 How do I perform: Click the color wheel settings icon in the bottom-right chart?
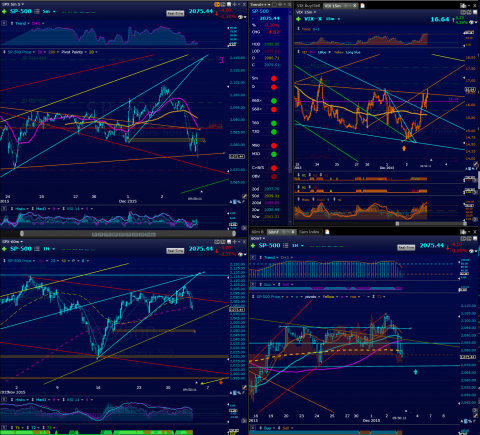click(x=472, y=251)
